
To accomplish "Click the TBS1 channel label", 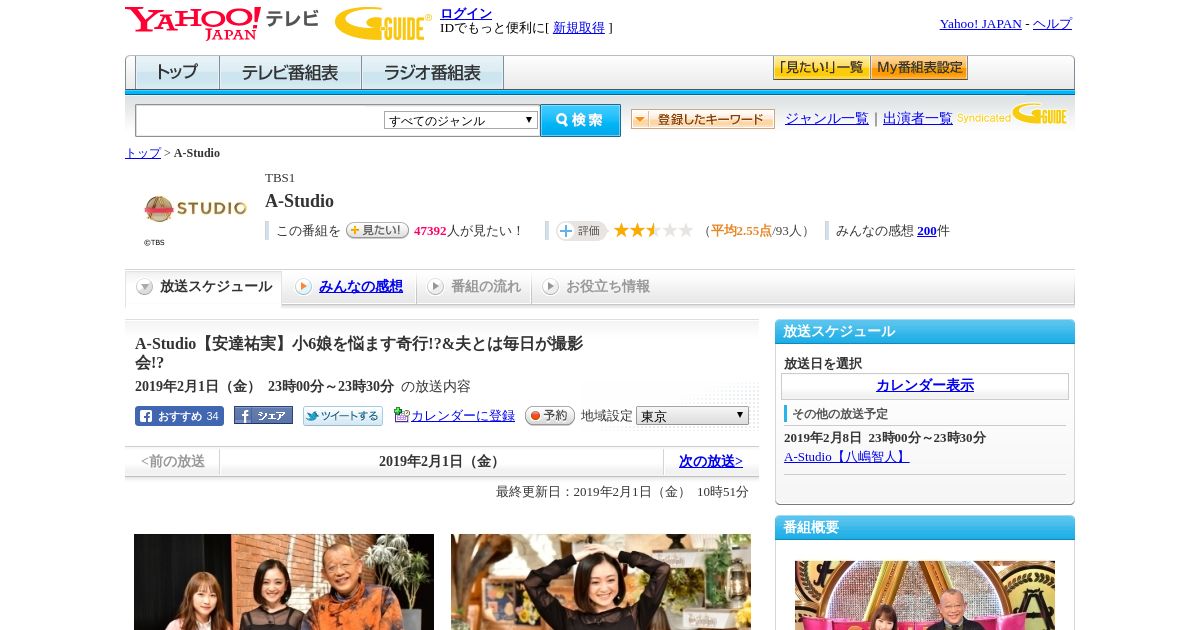I will click(280, 178).
